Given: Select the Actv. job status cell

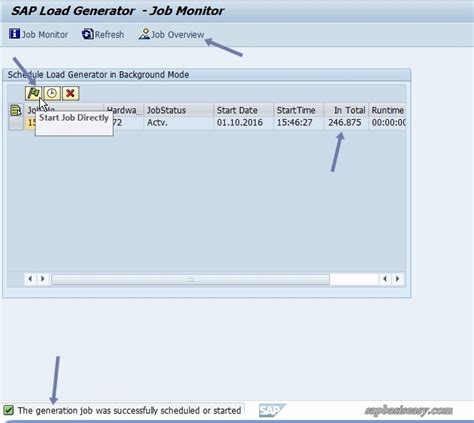Looking at the screenshot, I should click(x=178, y=123).
